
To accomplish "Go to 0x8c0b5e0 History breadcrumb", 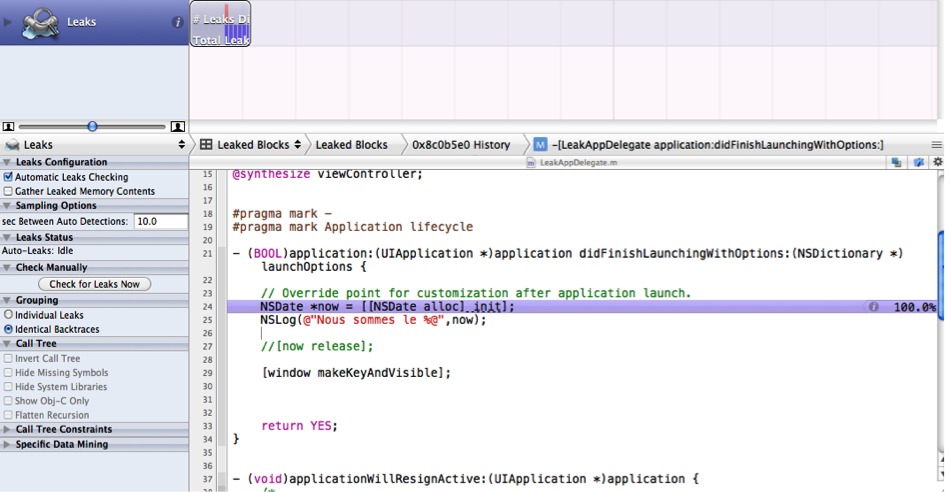I will (460, 145).
